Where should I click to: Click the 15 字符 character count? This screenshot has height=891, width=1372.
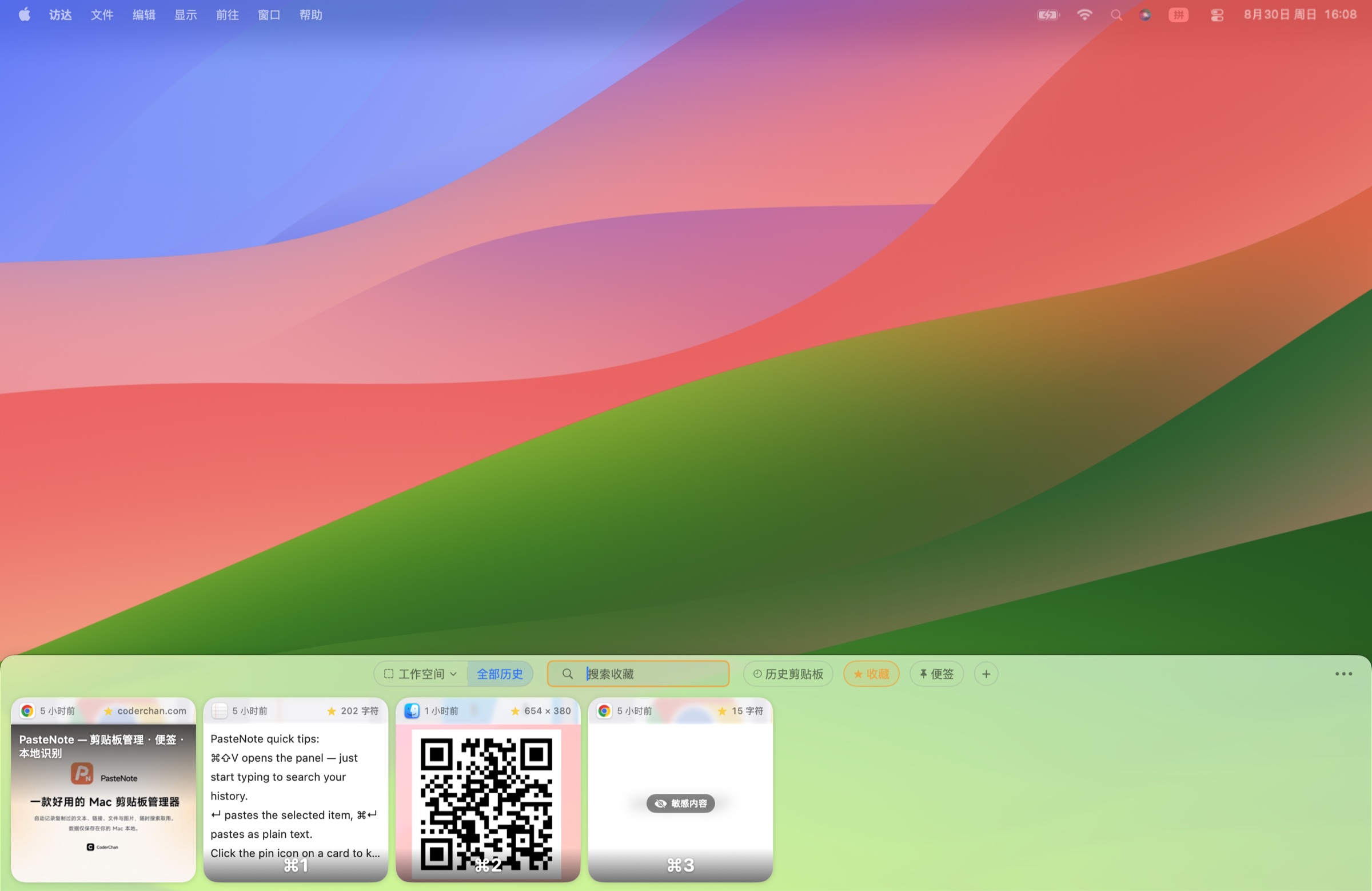(x=748, y=711)
